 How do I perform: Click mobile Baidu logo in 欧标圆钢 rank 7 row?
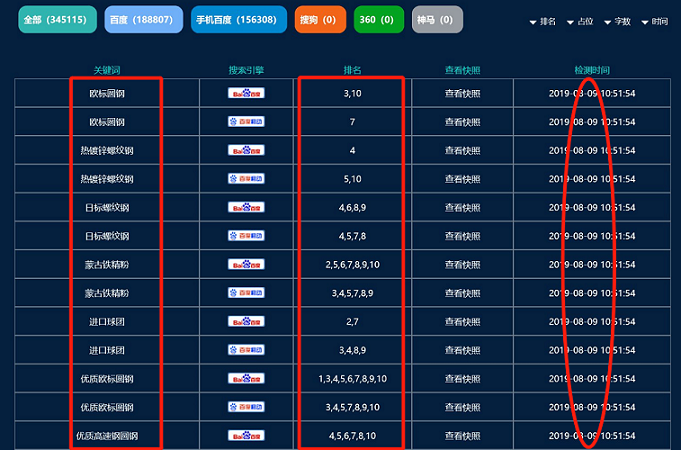(246, 122)
